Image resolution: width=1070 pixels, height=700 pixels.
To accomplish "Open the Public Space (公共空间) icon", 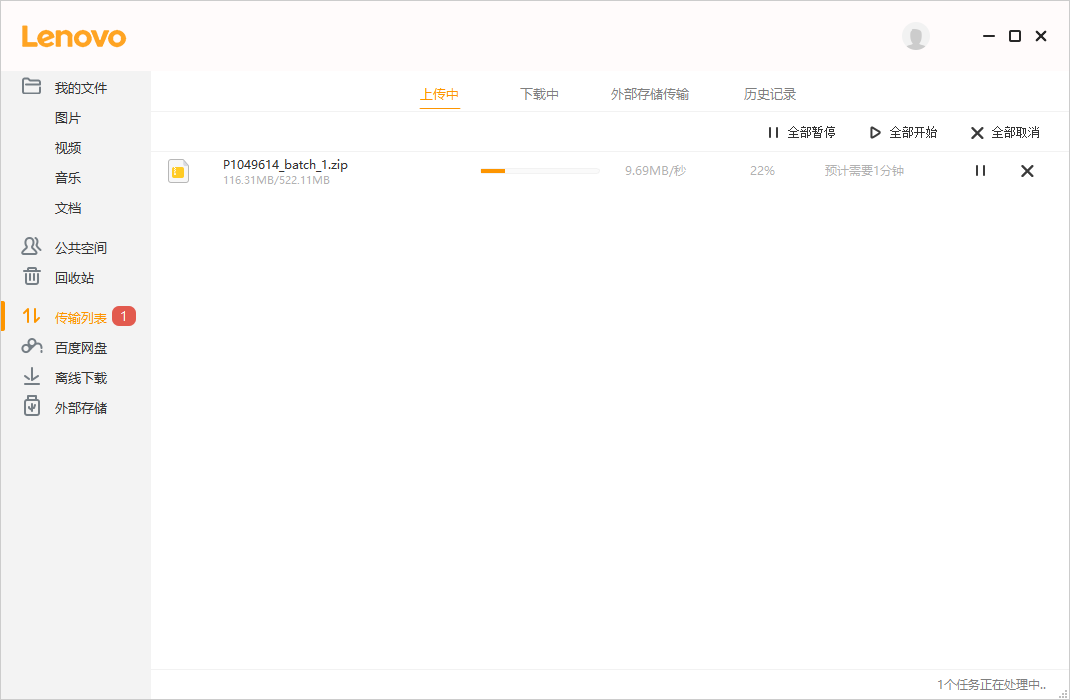I will (x=32, y=247).
